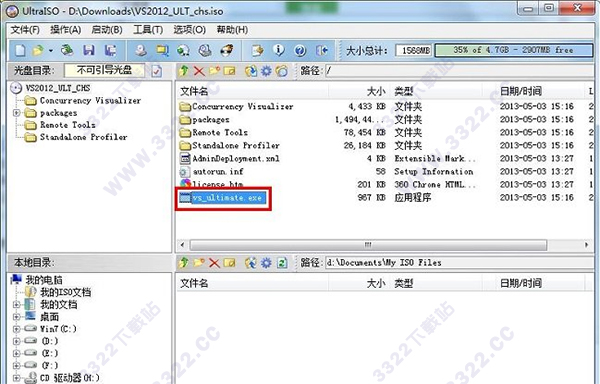The height and width of the screenshot is (384, 600).
Task: Select Concurrency Visualizer in the disc tree
Action: pos(90,101)
